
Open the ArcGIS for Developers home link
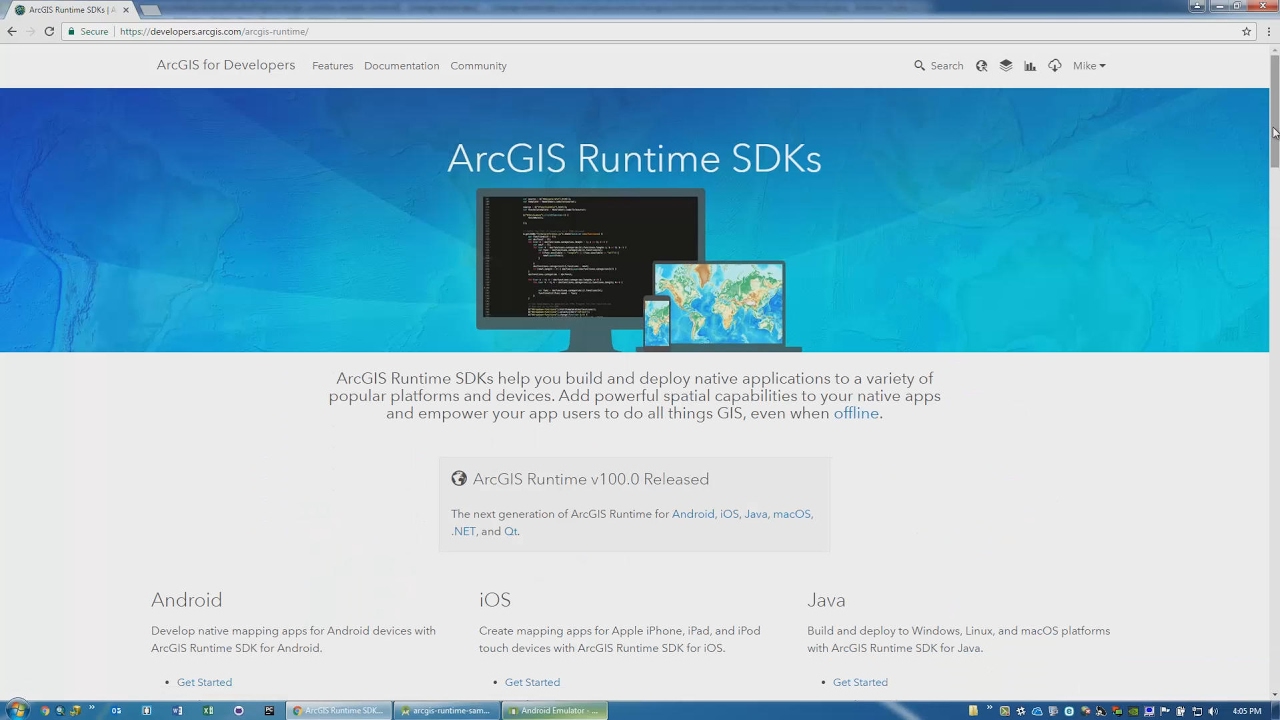pyautogui.click(x=226, y=65)
